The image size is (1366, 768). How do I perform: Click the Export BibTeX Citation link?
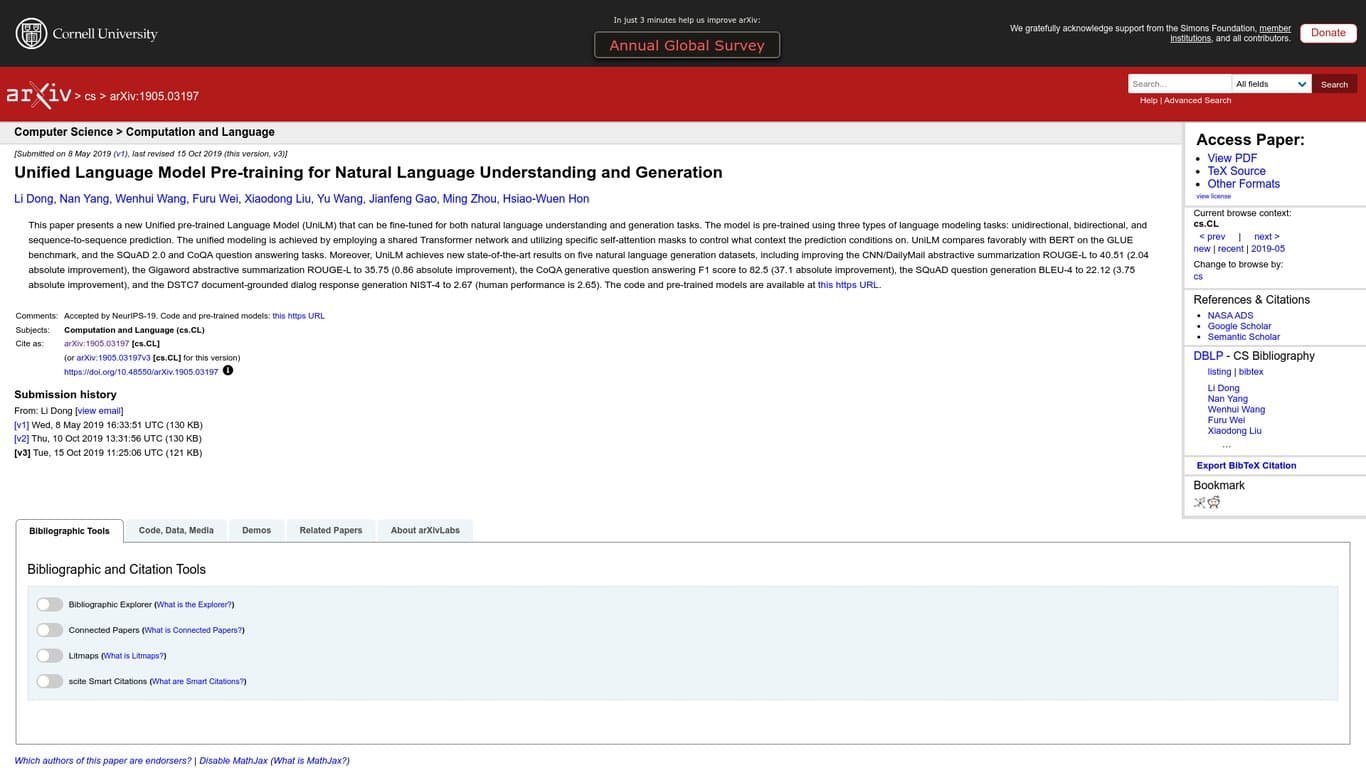click(1246, 465)
